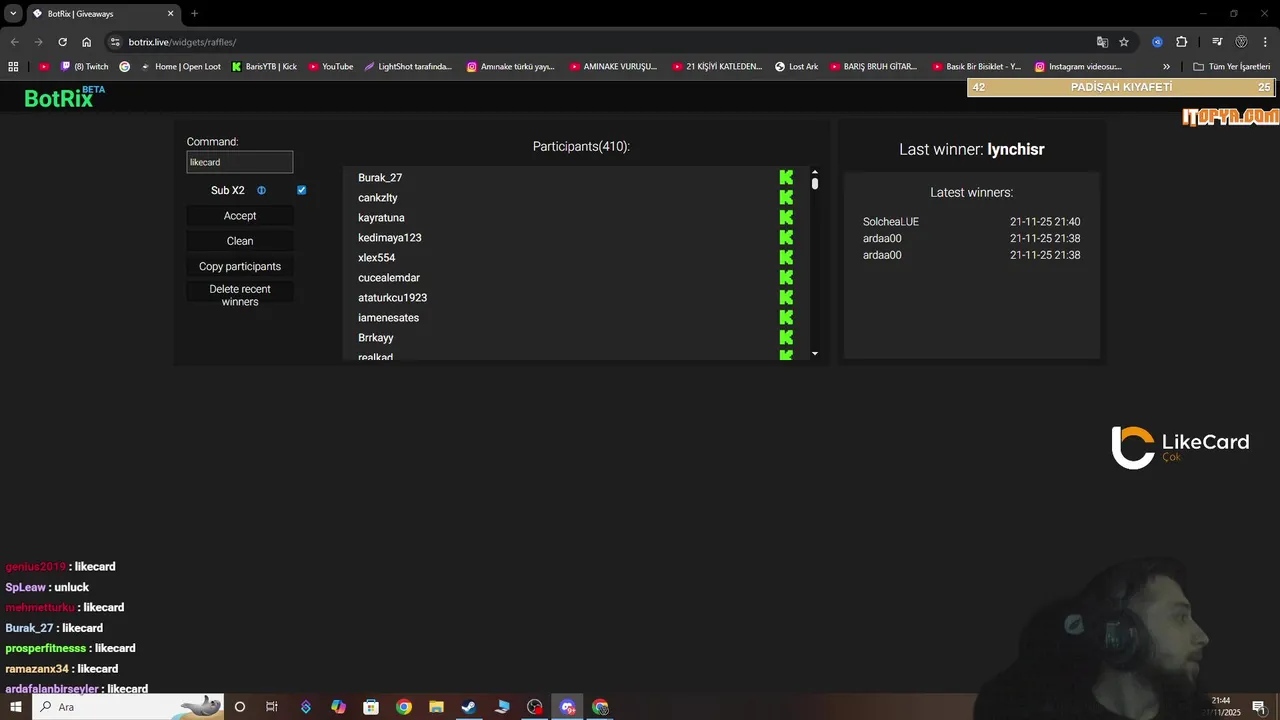The image size is (1280, 720).
Task: Click the Kick icon beside cucealemdar
Action: point(786,278)
